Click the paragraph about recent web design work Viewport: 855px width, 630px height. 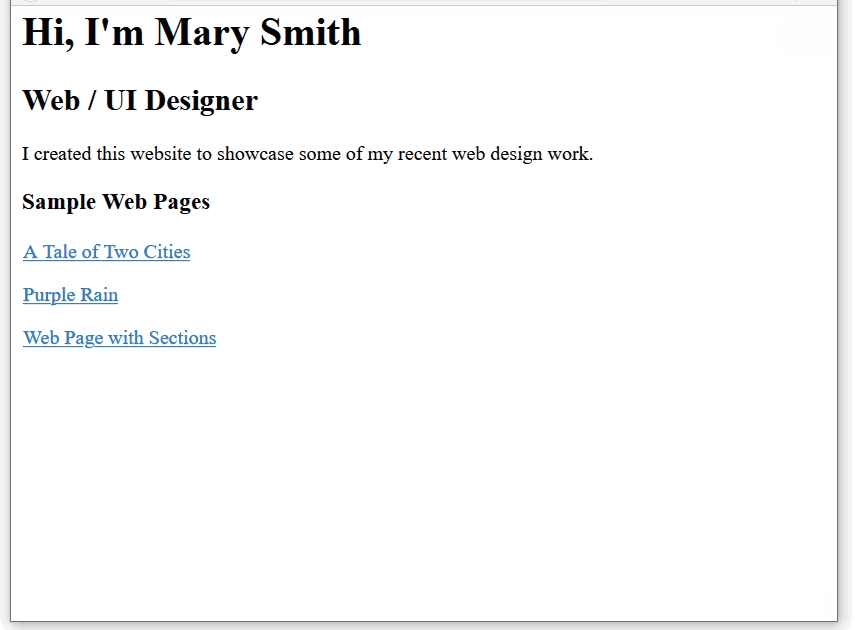(x=307, y=154)
